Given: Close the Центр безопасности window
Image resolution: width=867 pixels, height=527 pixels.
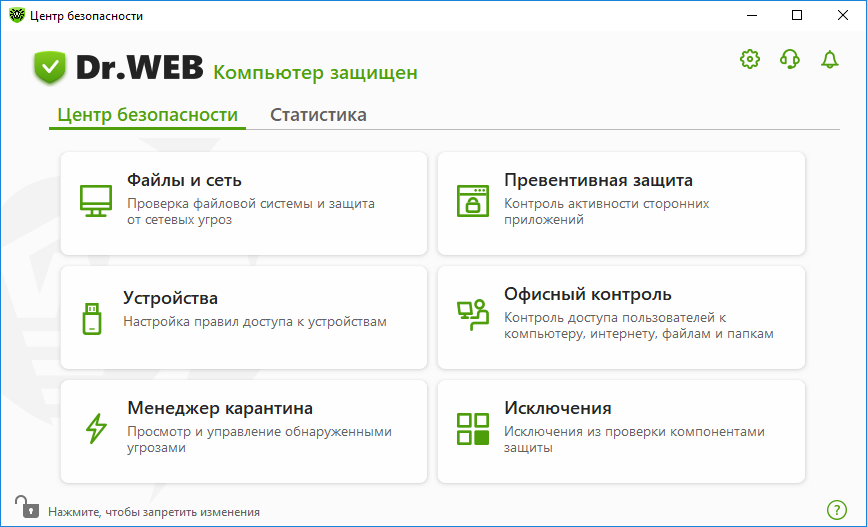Looking at the screenshot, I should (x=843, y=15).
